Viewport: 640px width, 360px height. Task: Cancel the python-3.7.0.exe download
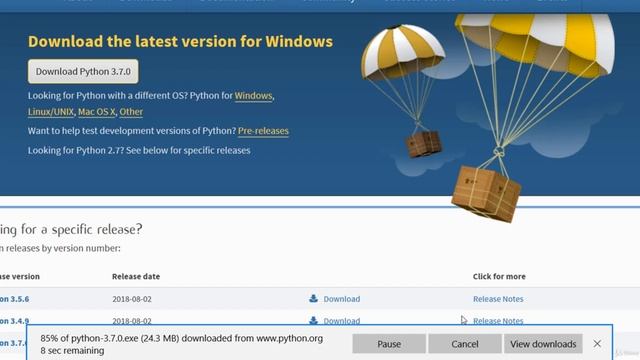[464, 344]
